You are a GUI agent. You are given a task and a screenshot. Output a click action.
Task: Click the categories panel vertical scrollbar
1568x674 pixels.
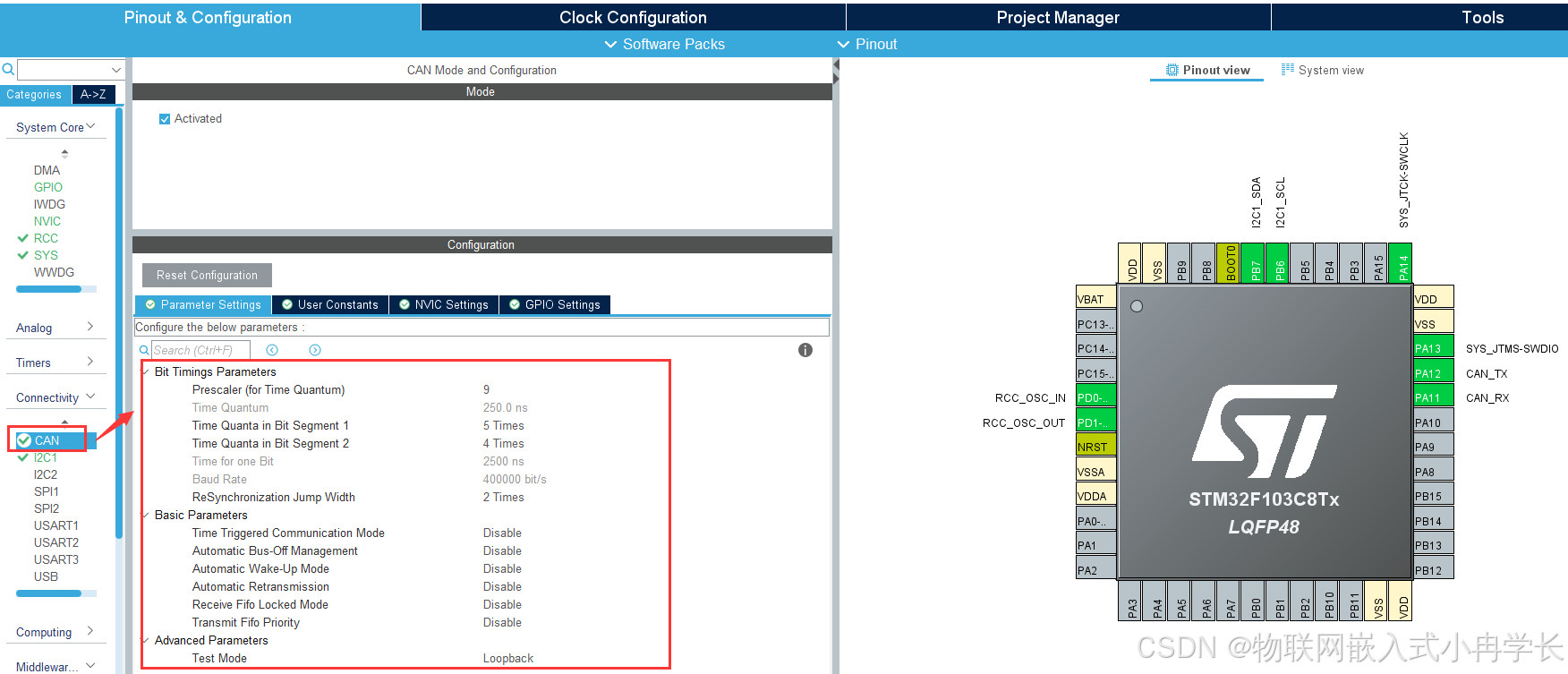point(119,322)
